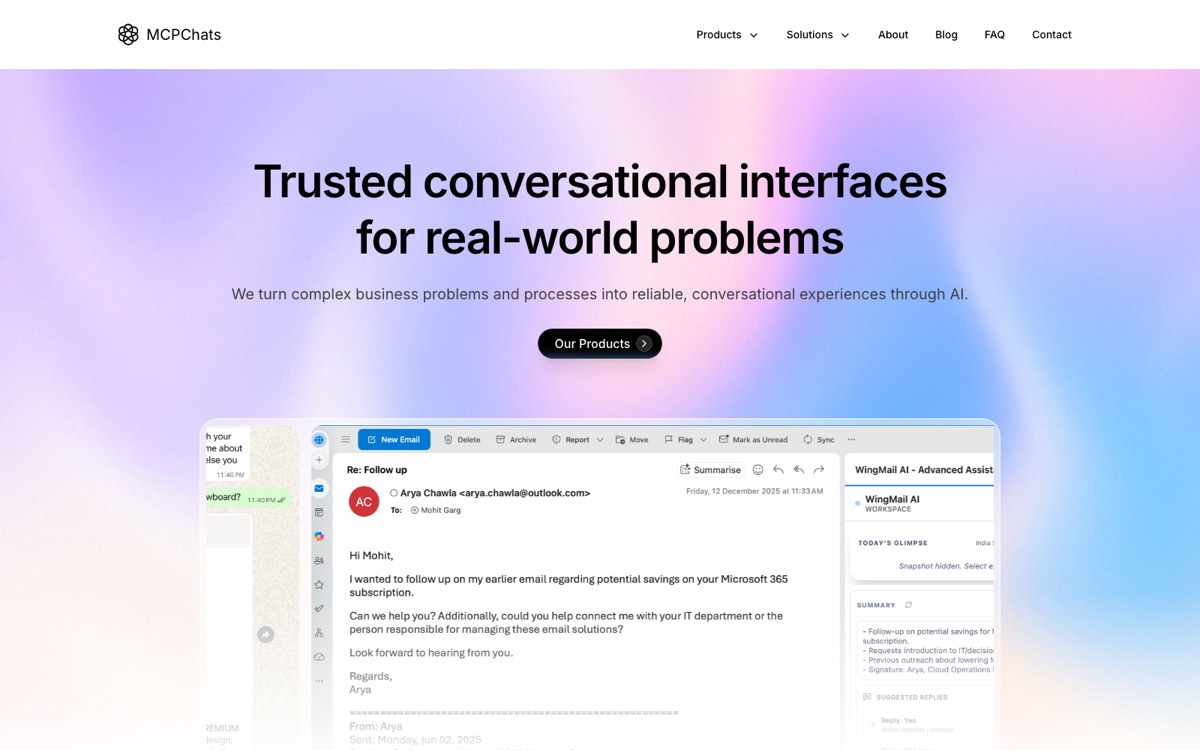This screenshot has height=750, width=1200.
Task: Click the email date Friday, 12 December 2025
Action: (x=754, y=491)
